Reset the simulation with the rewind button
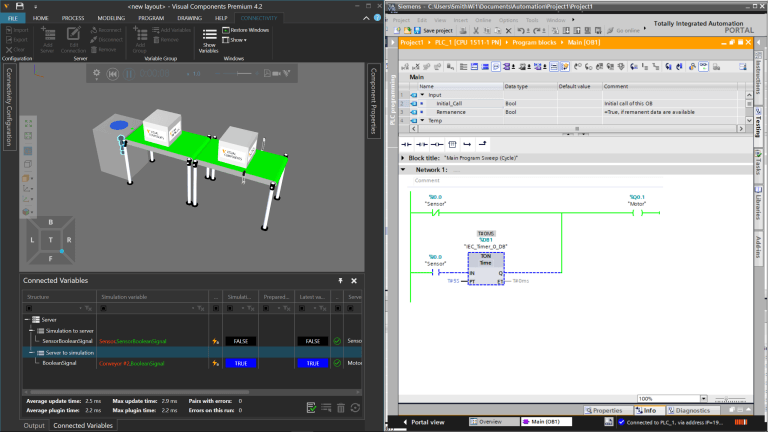 (x=113, y=74)
